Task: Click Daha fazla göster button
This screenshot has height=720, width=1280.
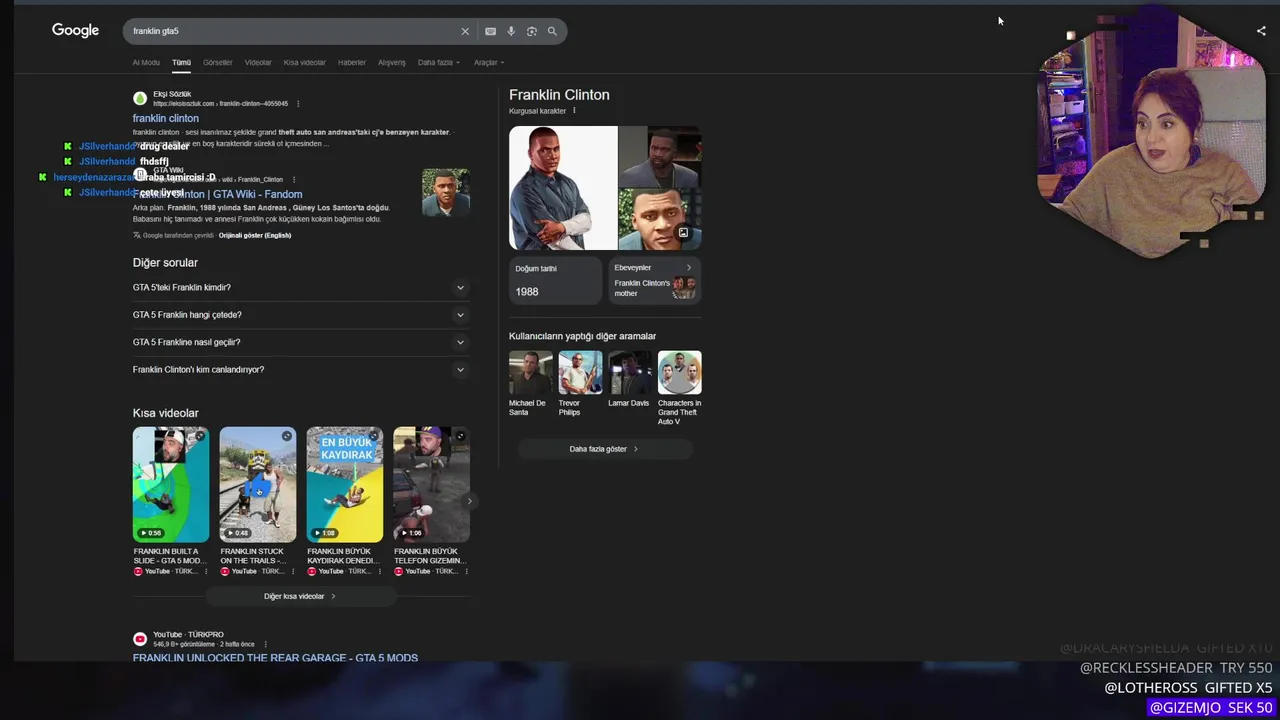Action: click(604, 449)
